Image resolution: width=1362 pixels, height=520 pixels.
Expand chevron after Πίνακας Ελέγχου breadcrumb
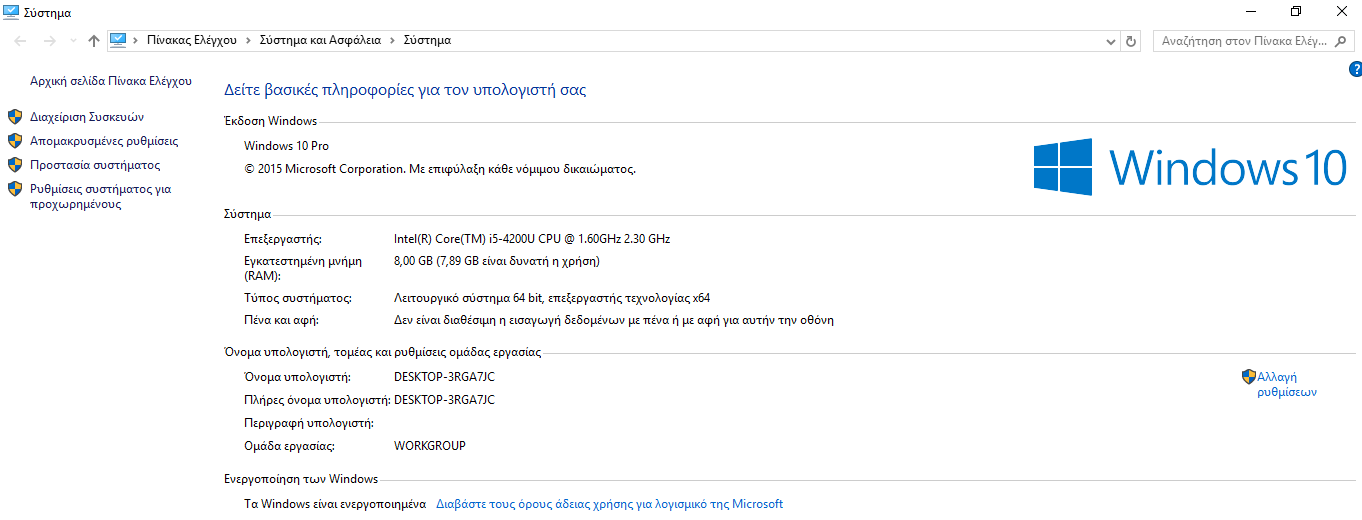click(x=248, y=41)
